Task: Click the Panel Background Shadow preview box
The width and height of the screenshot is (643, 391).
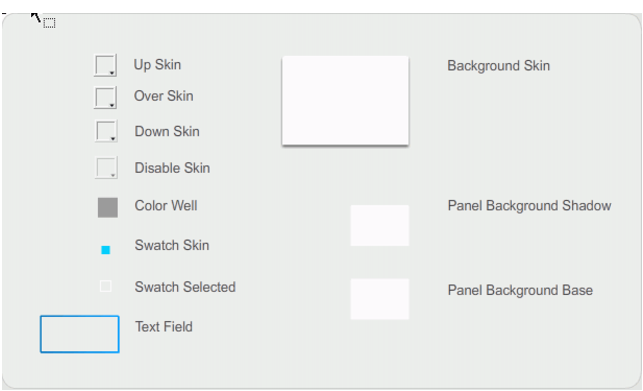Action: [x=380, y=226]
